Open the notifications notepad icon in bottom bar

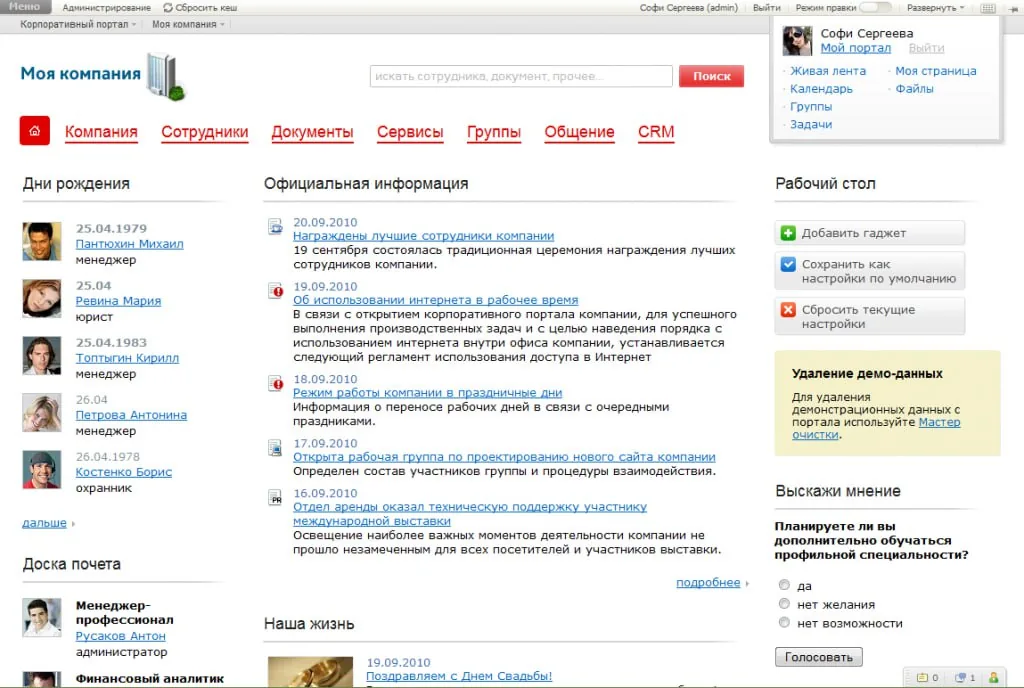(x=922, y=678)
